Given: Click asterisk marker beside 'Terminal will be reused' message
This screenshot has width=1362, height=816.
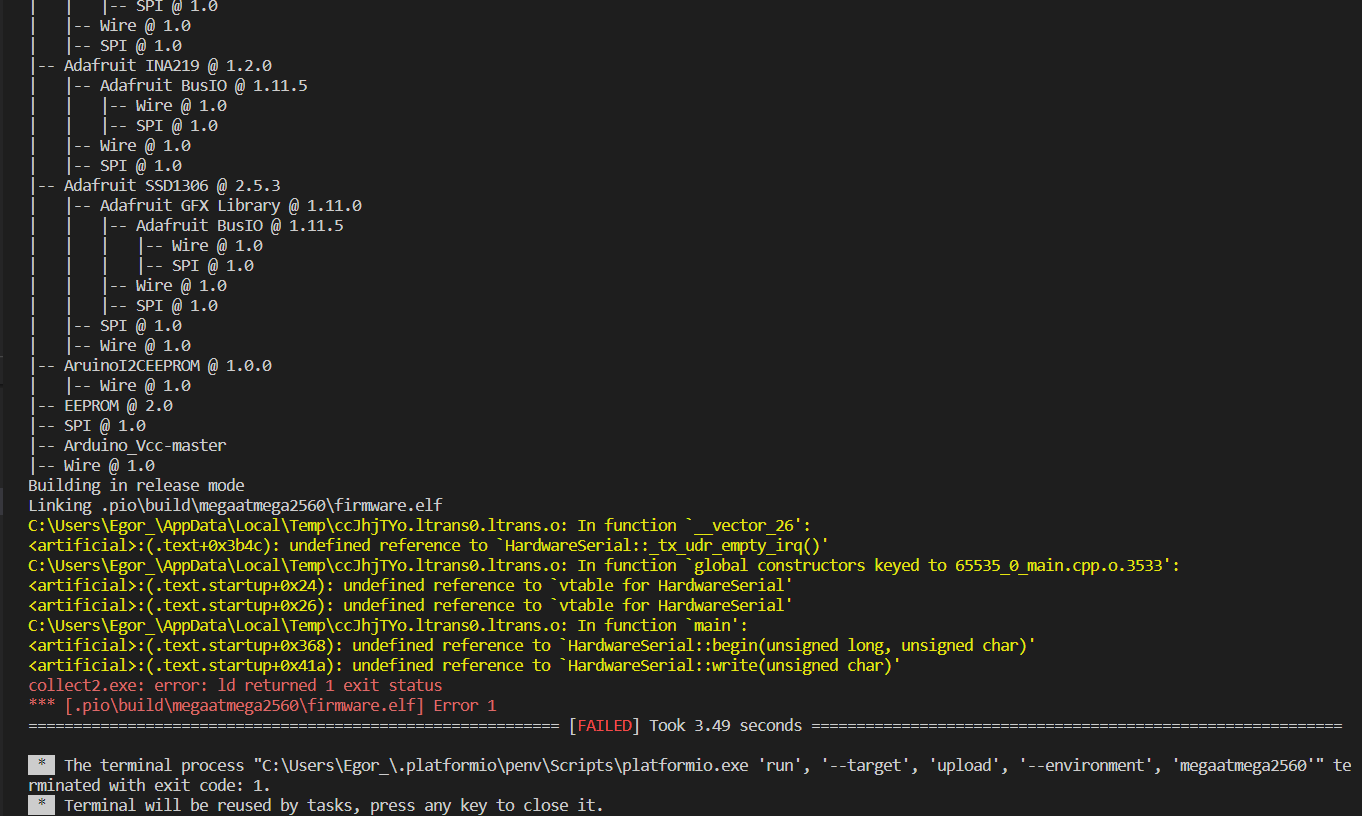Looking at the screenshot, I should pos(41,805).
